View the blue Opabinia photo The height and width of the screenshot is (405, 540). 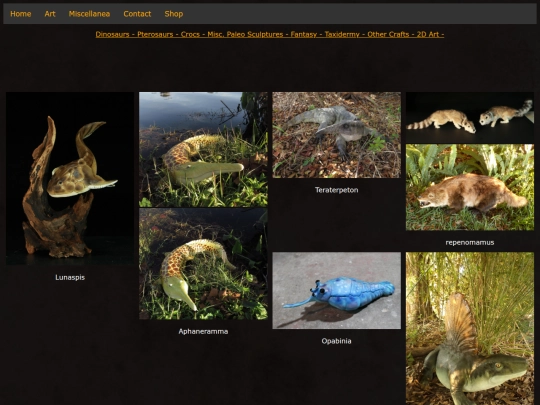(x=336, y=291)
